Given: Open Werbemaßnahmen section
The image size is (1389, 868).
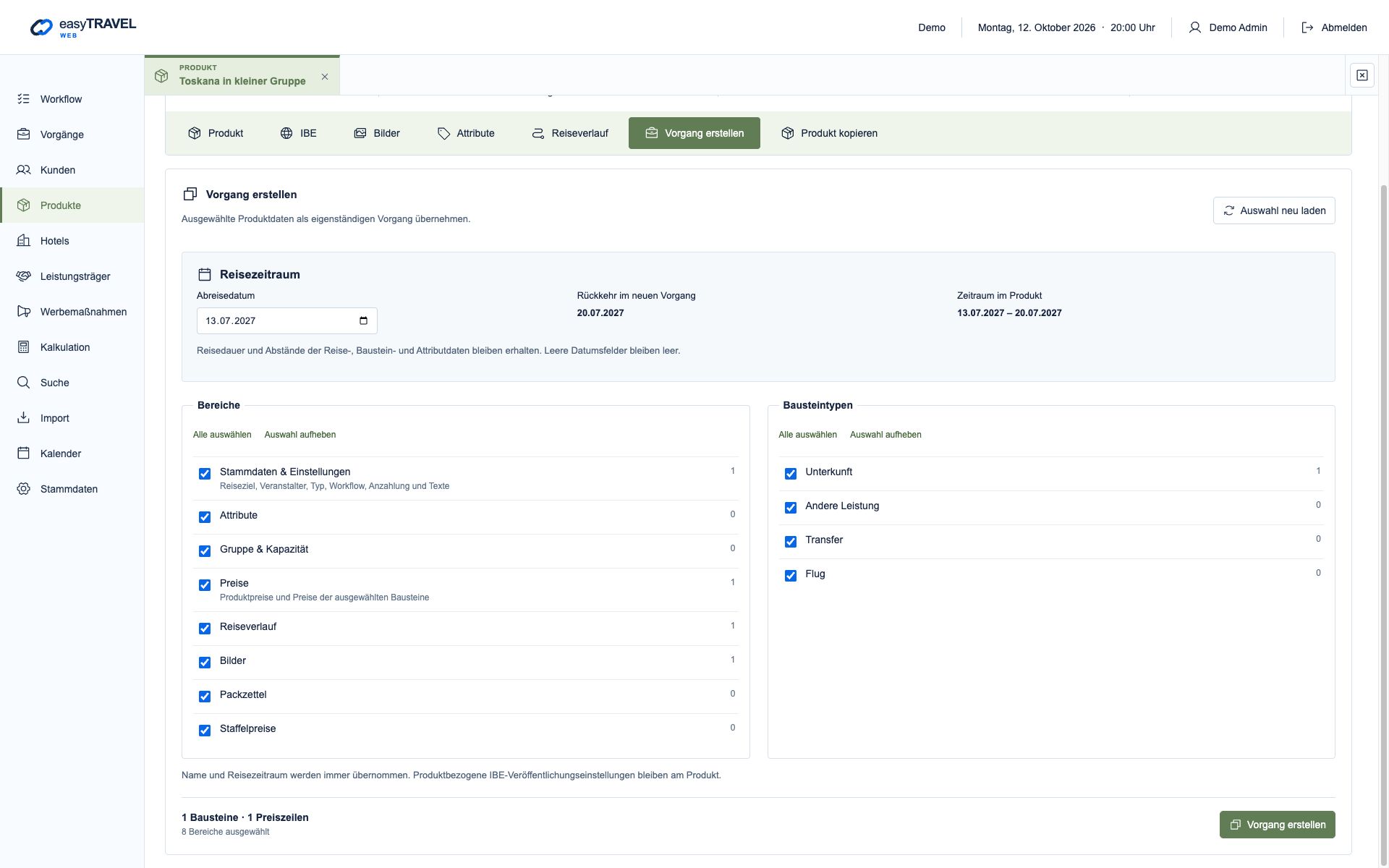Looking at the screenshot, I should (72, 312).
